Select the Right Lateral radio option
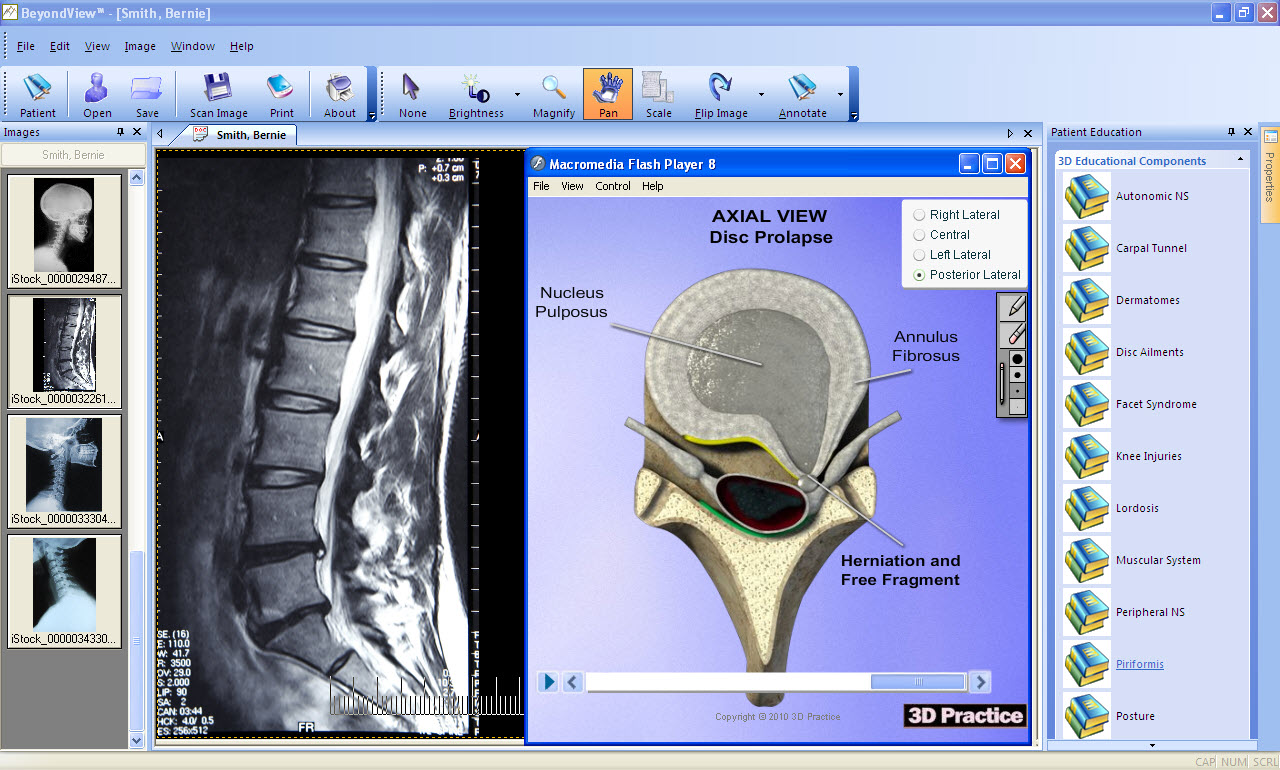 (919, 215)
